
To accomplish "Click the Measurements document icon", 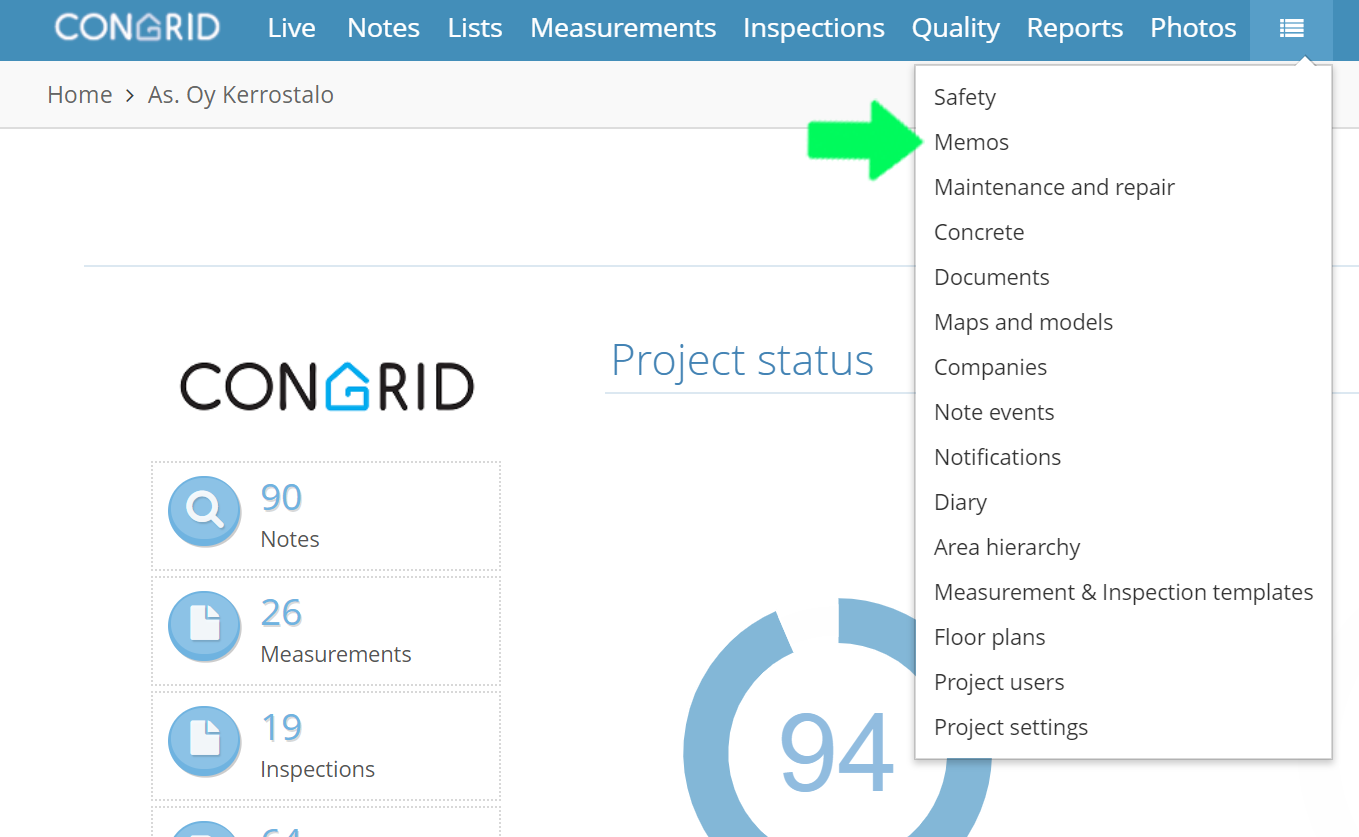I will 205,626.
